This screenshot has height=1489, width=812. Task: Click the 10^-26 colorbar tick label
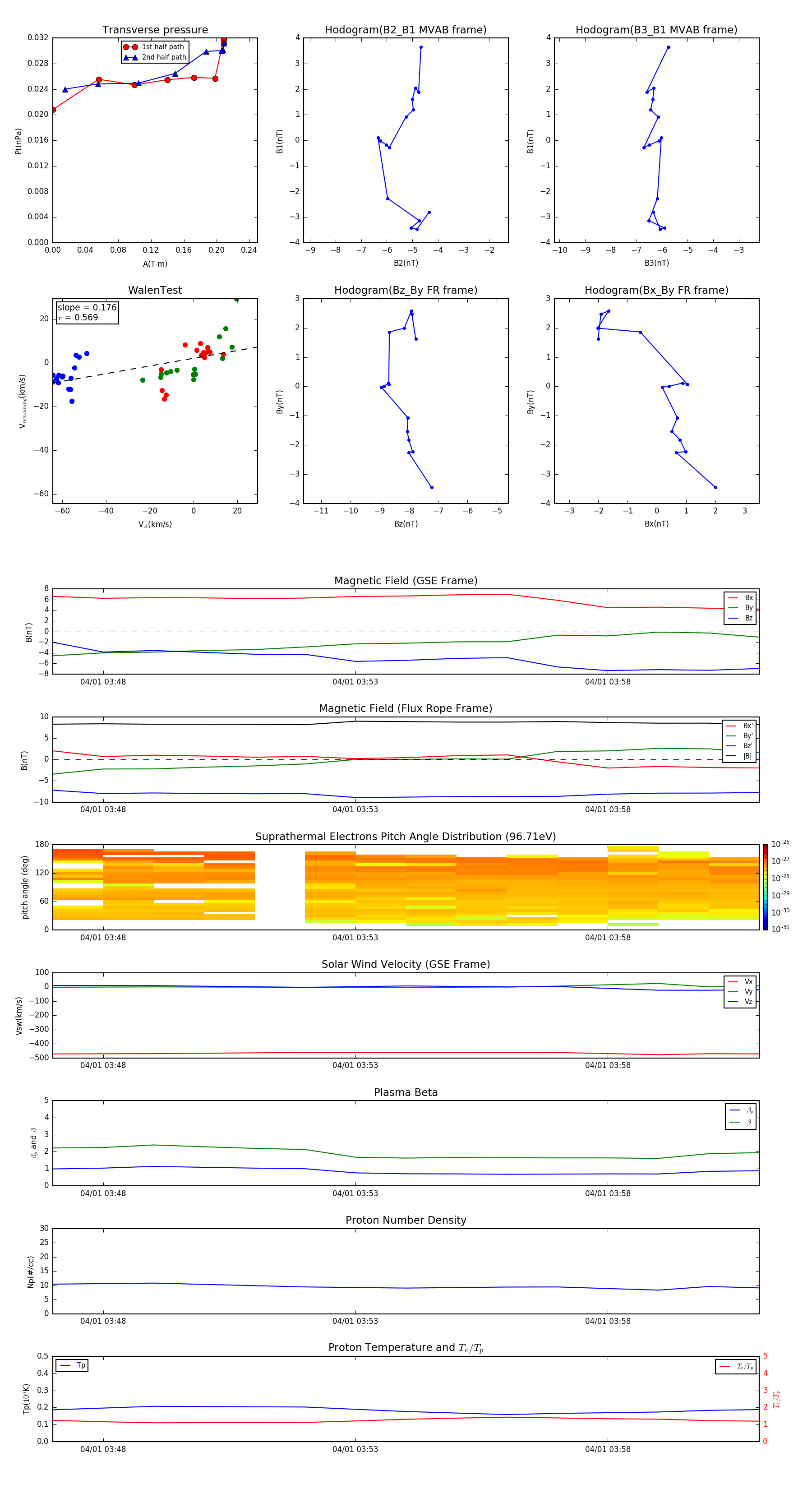tap(780, 844)
